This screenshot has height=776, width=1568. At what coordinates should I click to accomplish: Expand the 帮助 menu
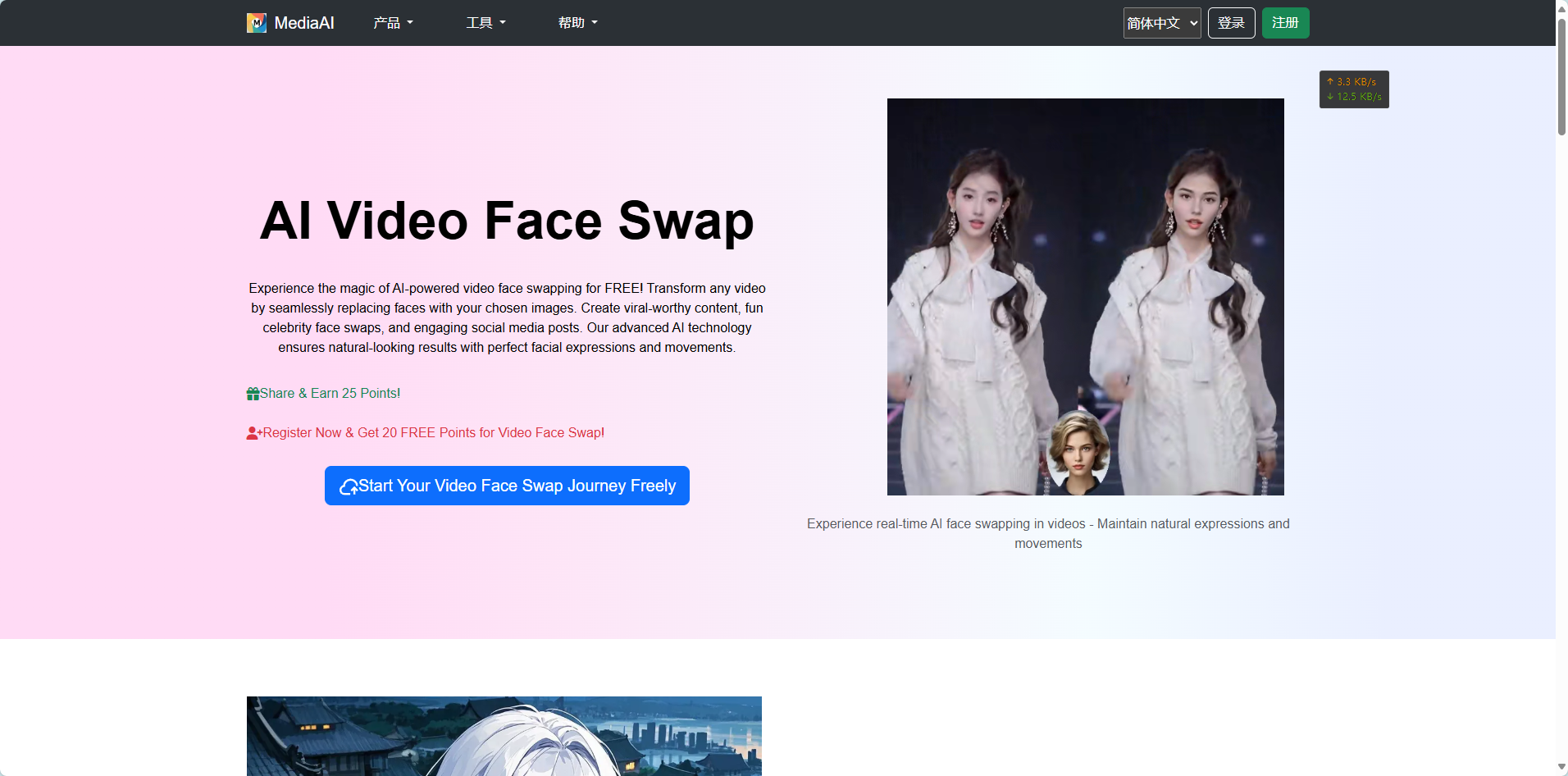577,23
